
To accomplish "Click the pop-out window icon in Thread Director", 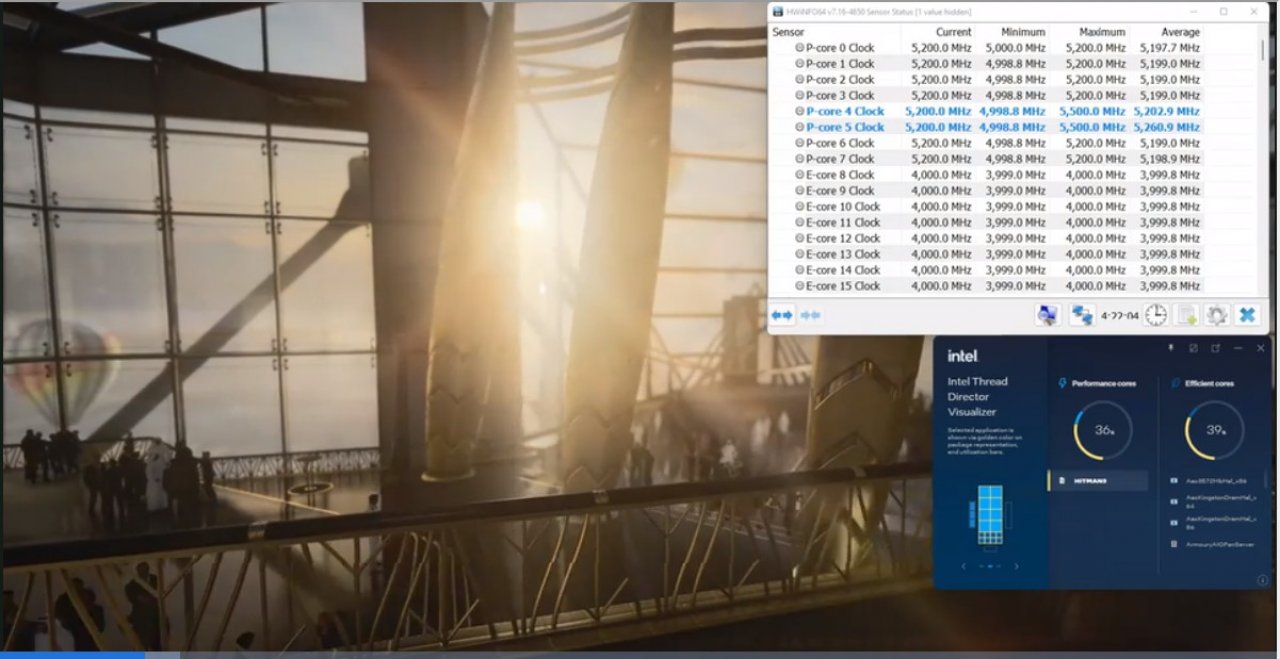I will [1215, 348].
